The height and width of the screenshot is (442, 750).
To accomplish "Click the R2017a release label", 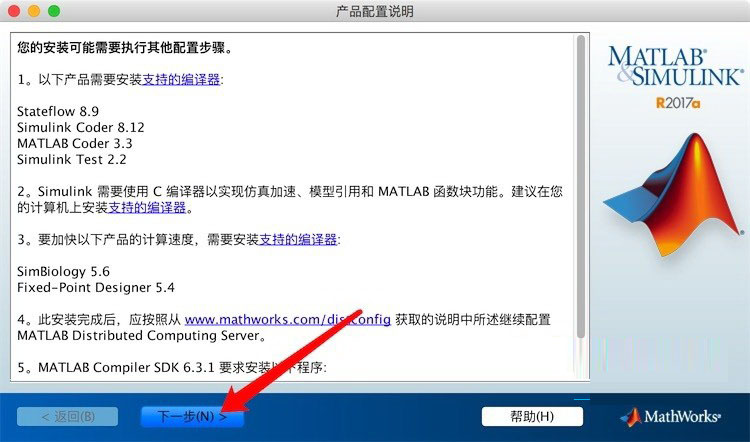I will click(678, 103).
